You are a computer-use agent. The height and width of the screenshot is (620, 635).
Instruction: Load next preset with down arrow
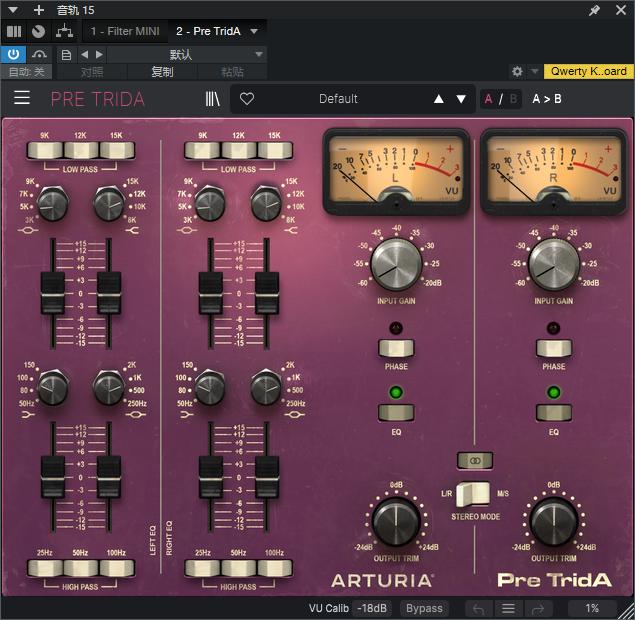461,99
